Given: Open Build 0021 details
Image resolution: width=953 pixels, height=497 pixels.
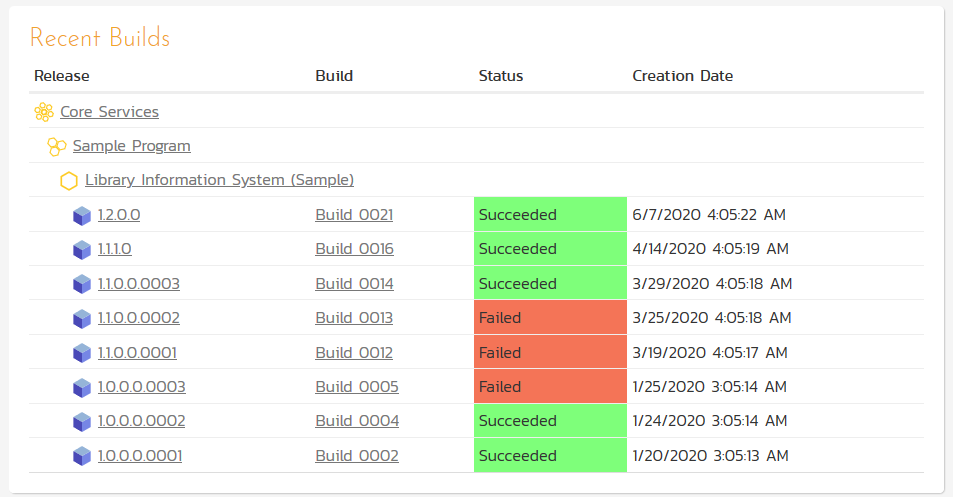Looking at the screenshot, I should 354,215.
